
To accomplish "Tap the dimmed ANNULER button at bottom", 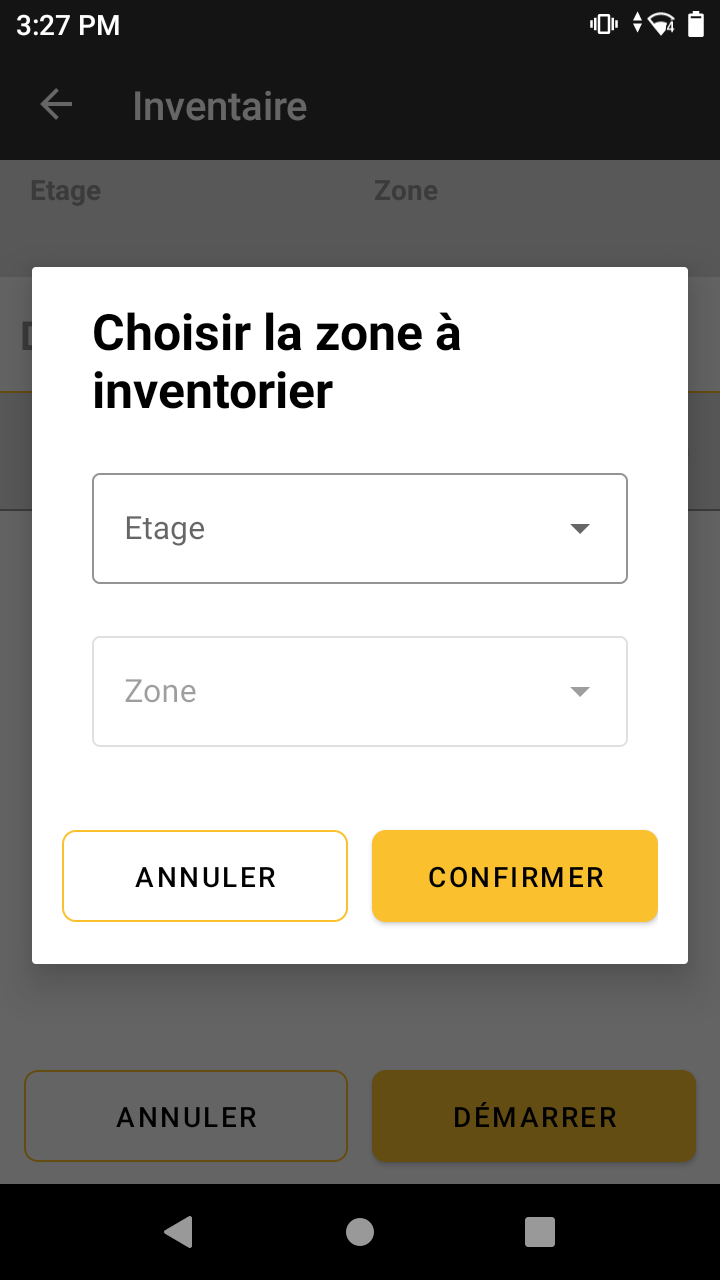I will 186,1116.
